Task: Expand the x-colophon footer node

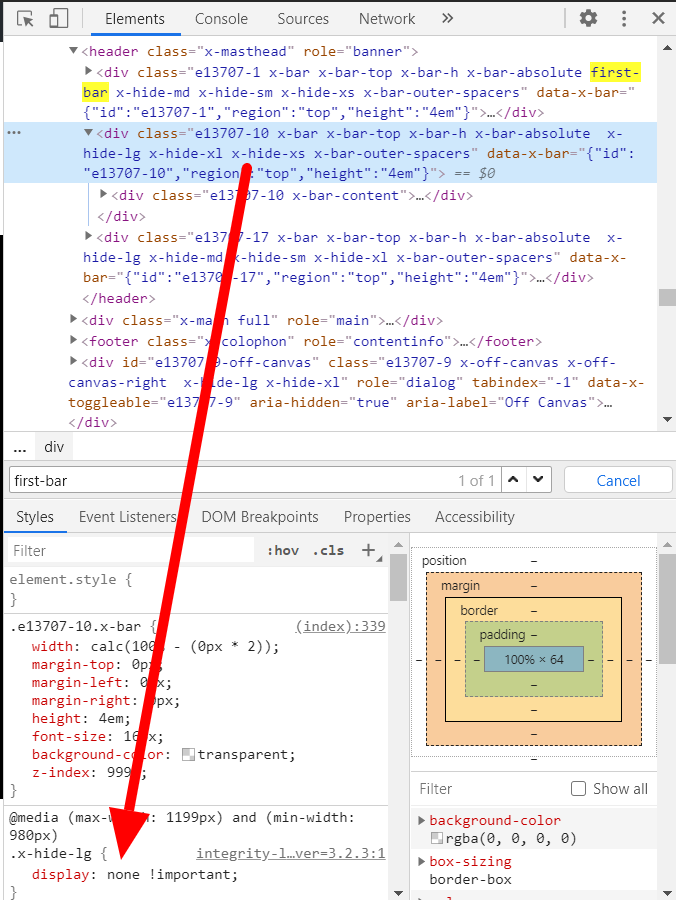Action: [x=74, y=341]
